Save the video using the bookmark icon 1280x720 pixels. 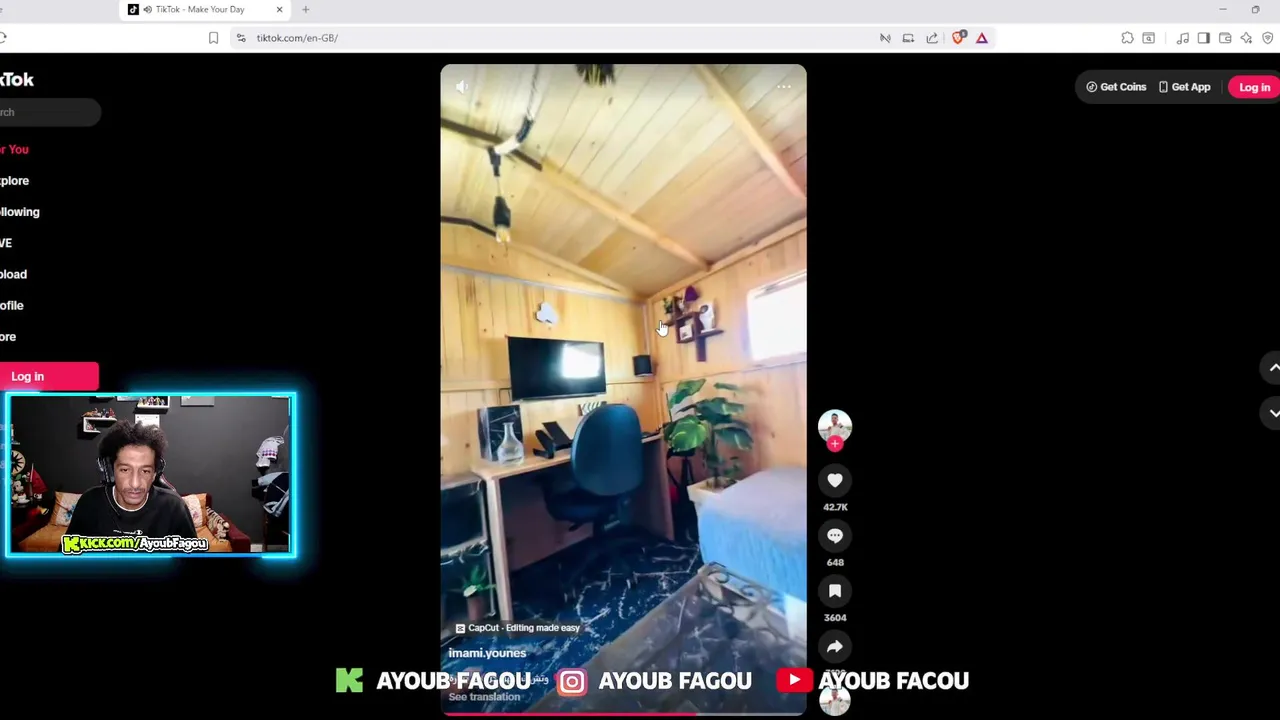(x=835, y=590)
